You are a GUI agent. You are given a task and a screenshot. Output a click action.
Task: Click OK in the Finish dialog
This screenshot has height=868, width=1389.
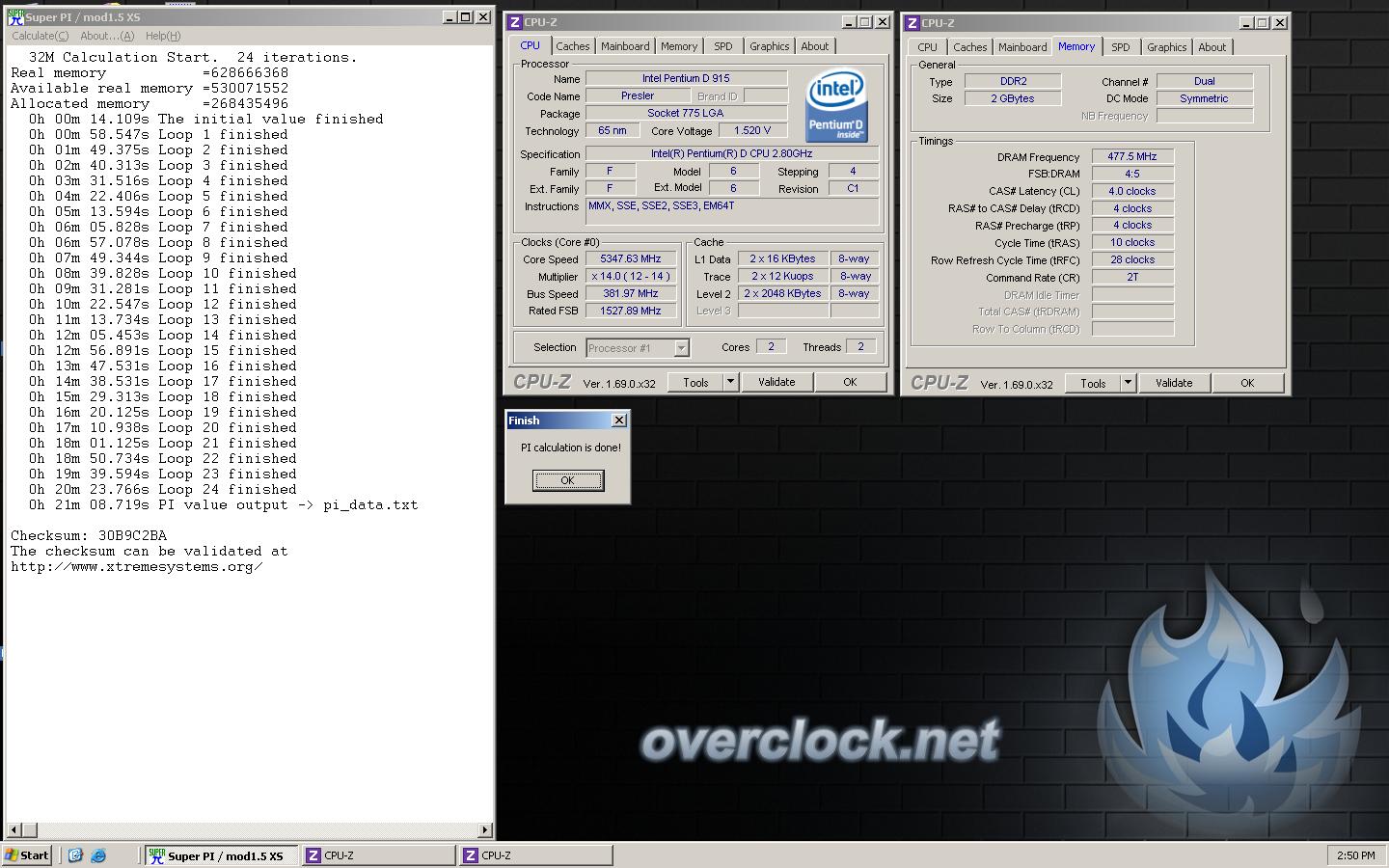pyautogui.click(x=568, y=480)
